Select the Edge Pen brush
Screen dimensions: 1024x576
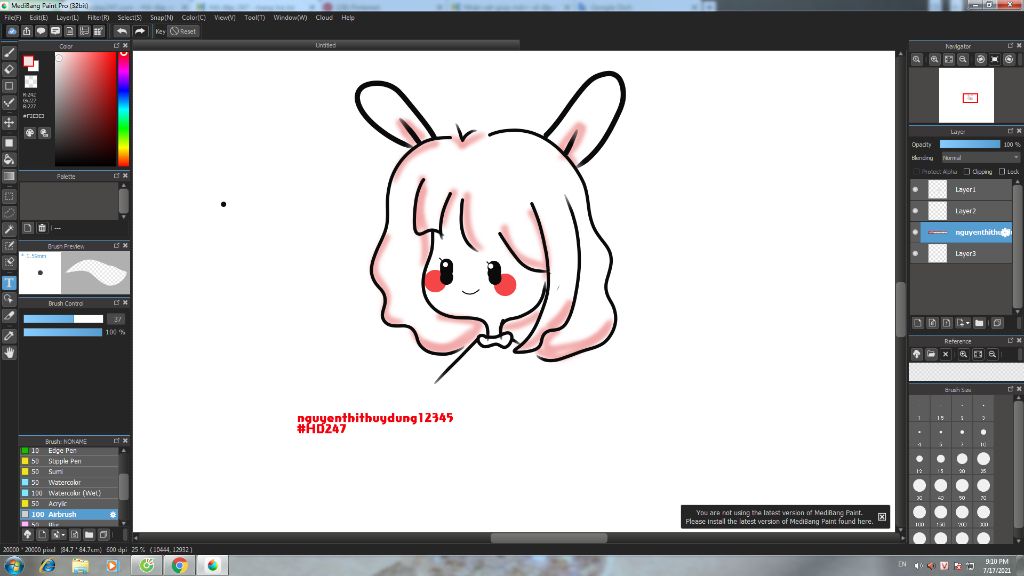[69, 451]
